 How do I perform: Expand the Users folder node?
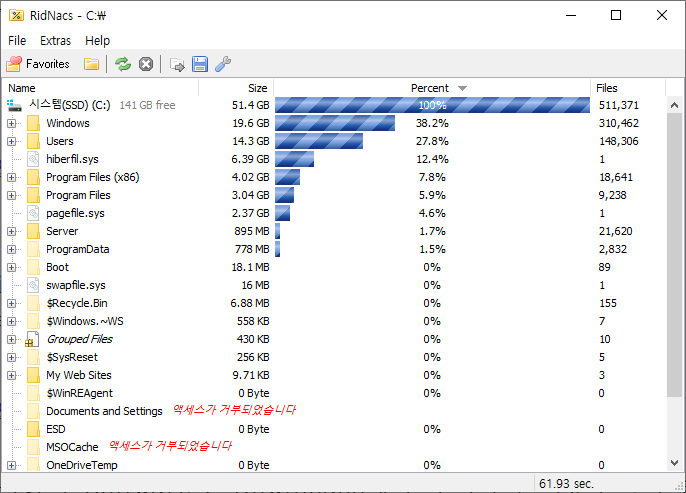[11, 141]
